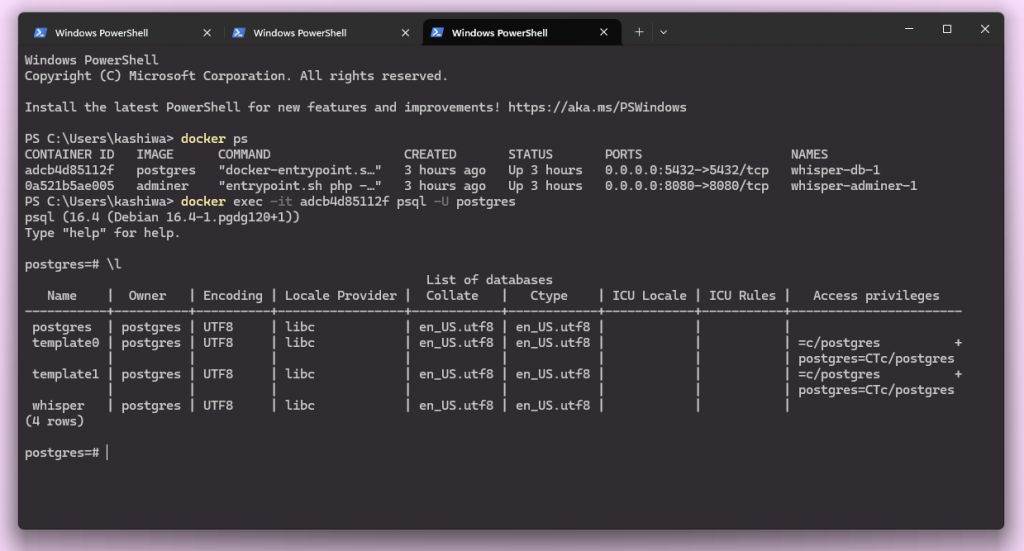Click the whisper-adminer-1 container name

click(854, 186)
